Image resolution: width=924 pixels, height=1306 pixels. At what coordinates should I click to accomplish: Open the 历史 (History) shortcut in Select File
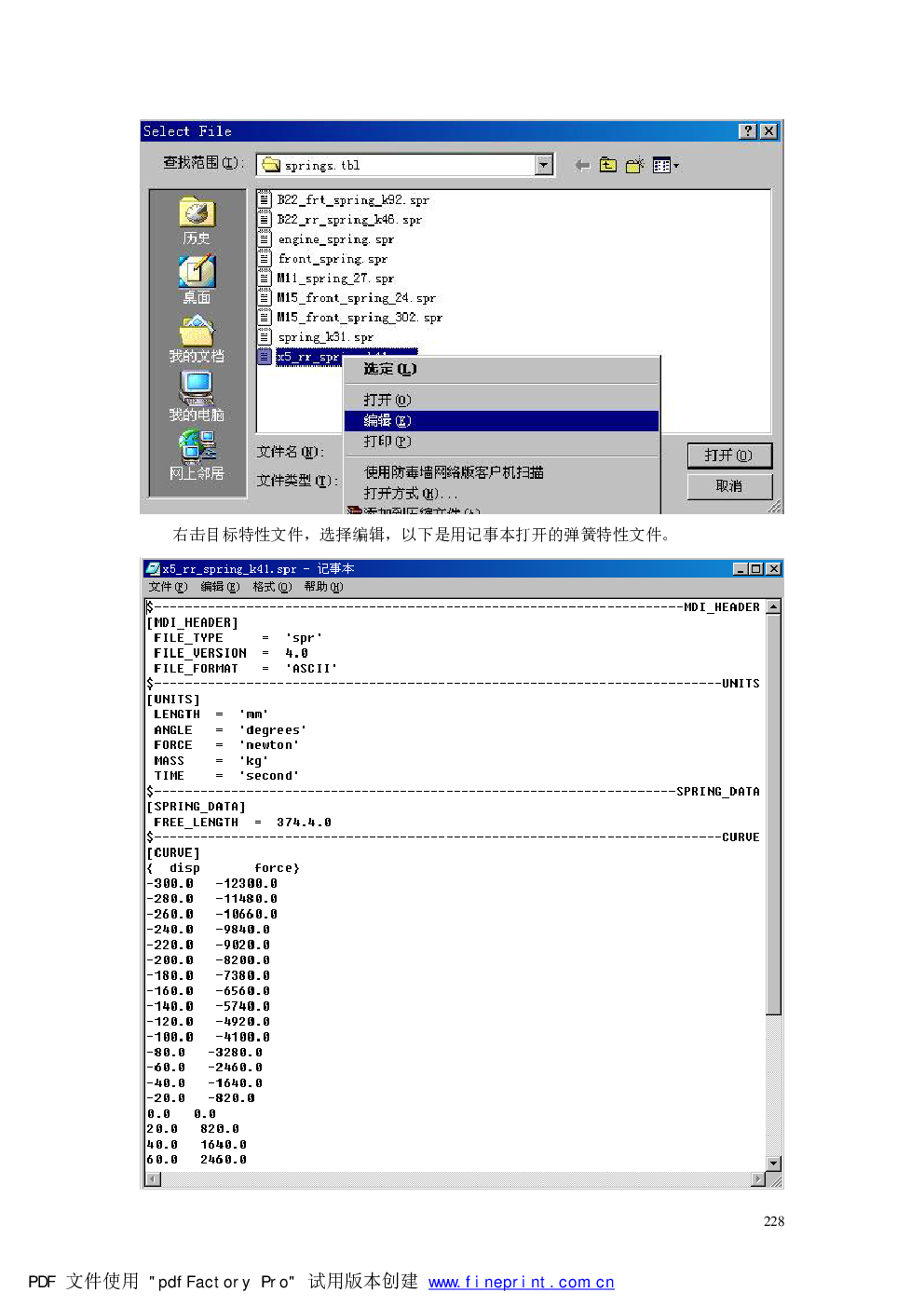pos(197,221)
